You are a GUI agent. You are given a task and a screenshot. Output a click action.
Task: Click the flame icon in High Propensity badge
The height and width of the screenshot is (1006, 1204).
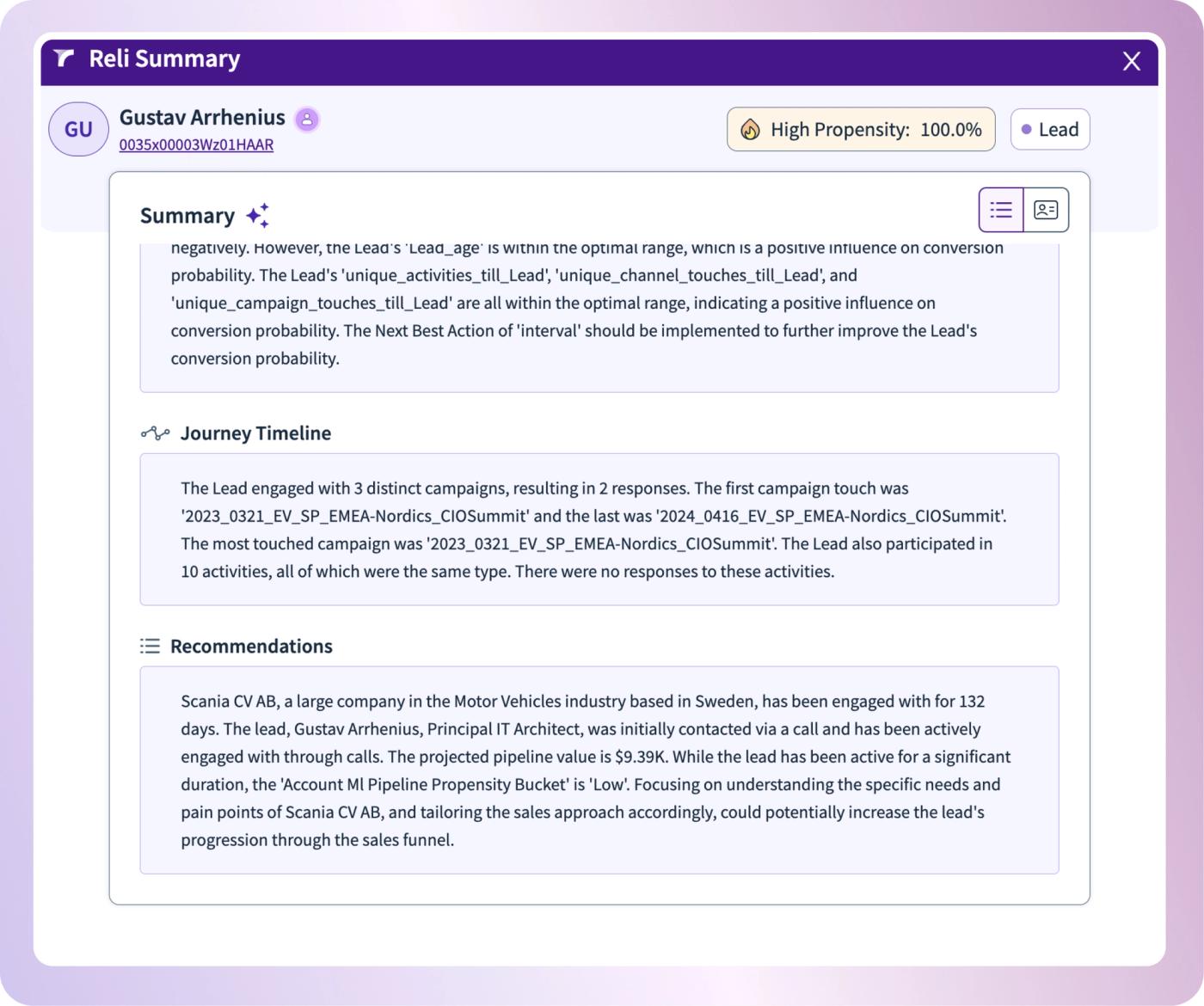[x=750, y=130]
